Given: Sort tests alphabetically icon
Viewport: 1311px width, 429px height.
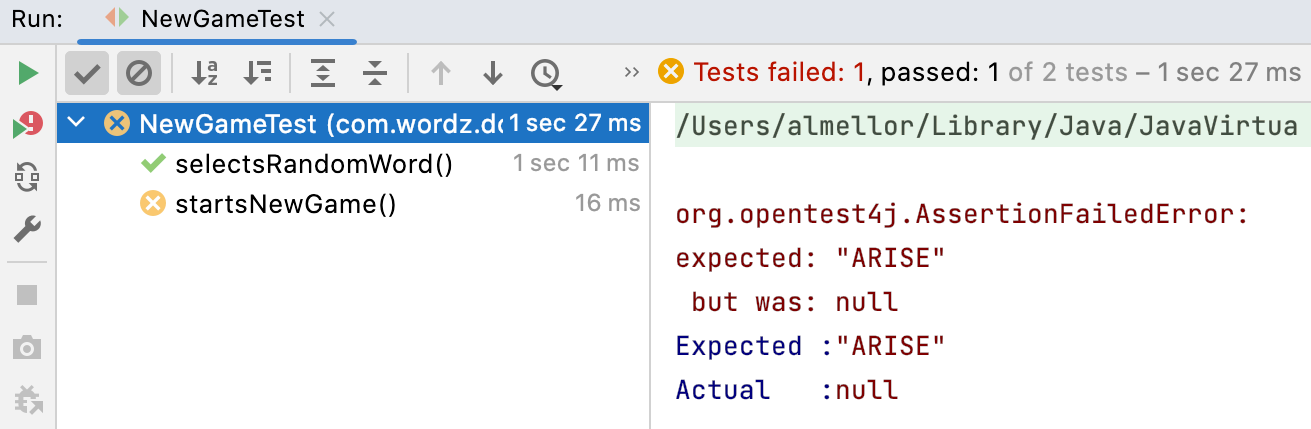Looking at the screenshot, I should coord(205,73).
